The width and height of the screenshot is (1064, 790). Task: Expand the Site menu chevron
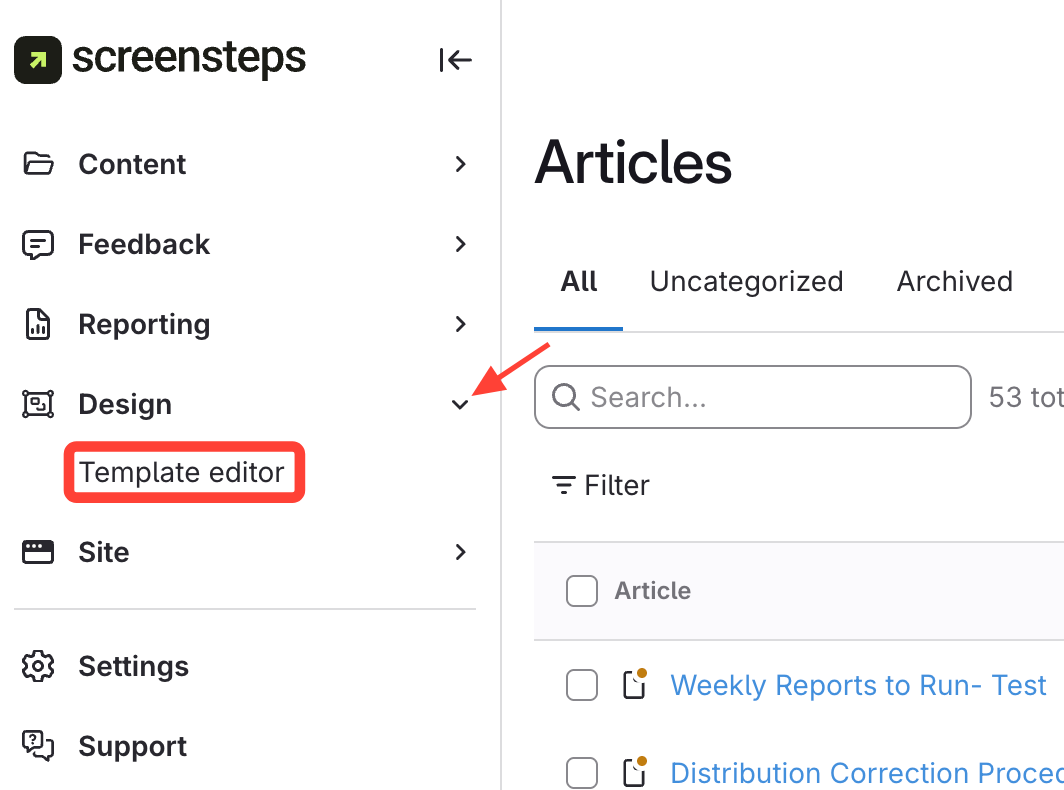(x=460, y=552)
